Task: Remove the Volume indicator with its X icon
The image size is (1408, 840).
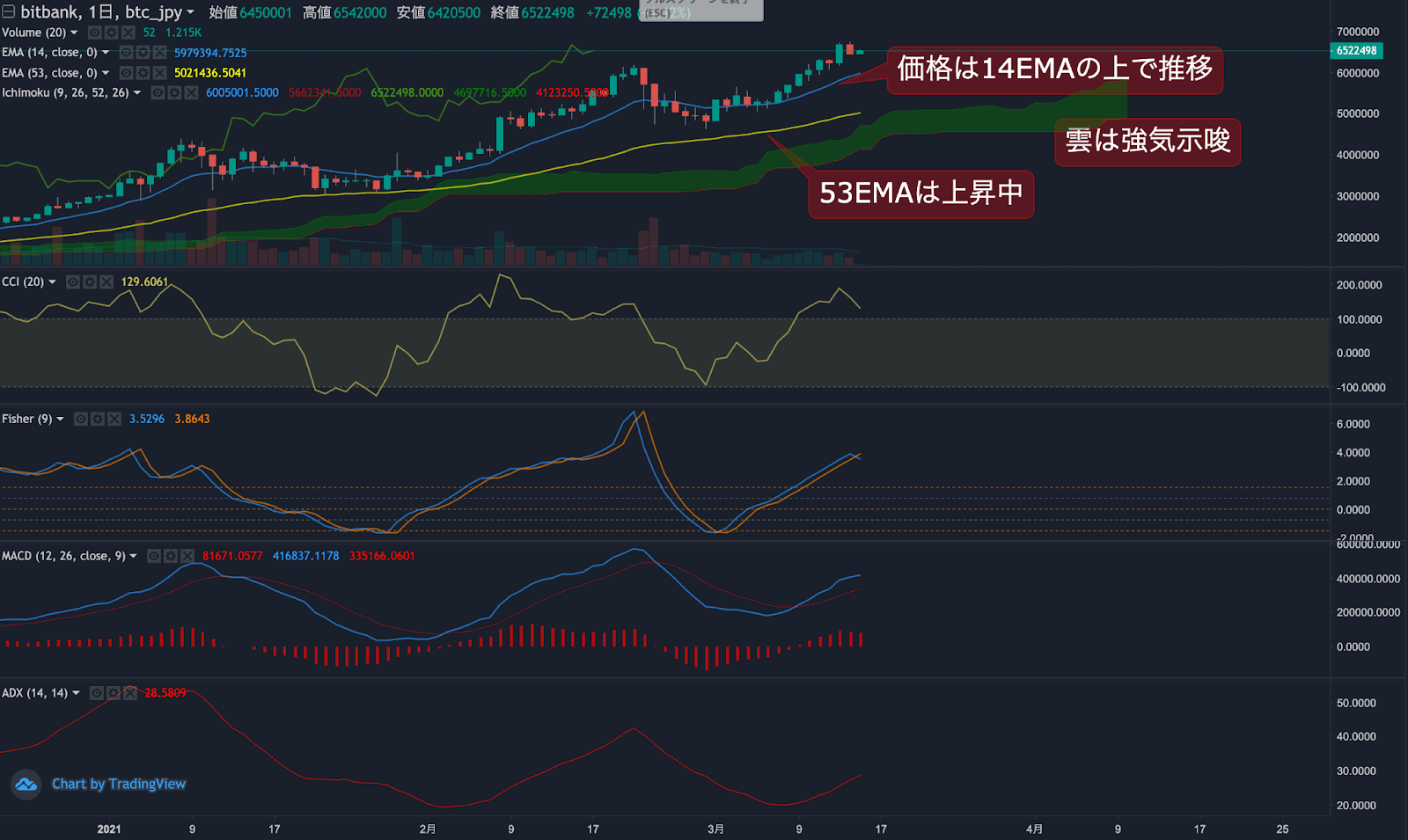Action: tap(127, 33)
